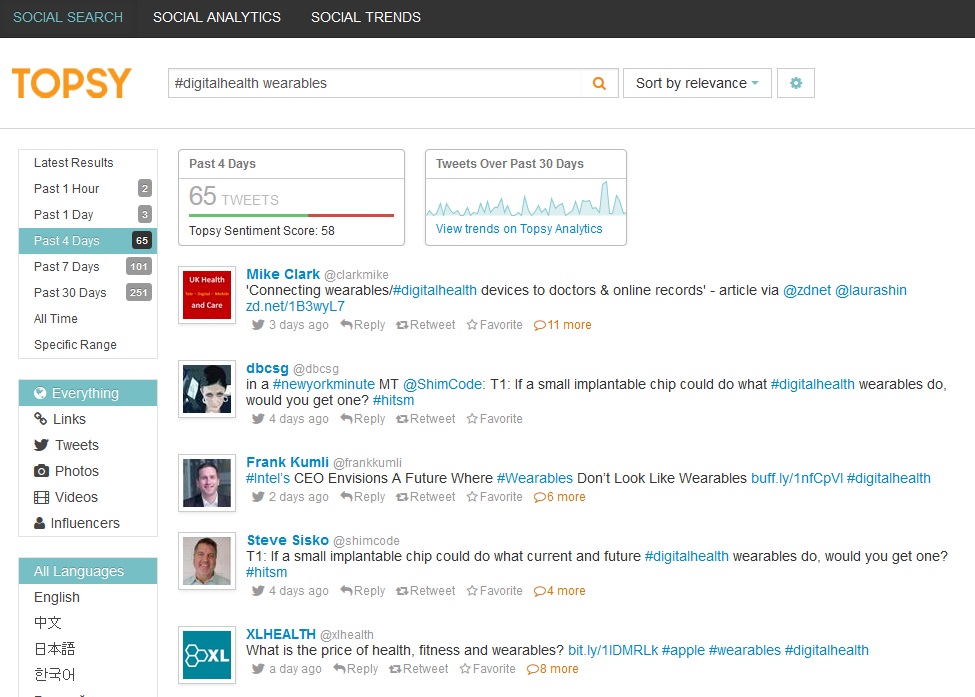Select Past 1 Day filter
The image size is (975, 697).
pos(88,215)
